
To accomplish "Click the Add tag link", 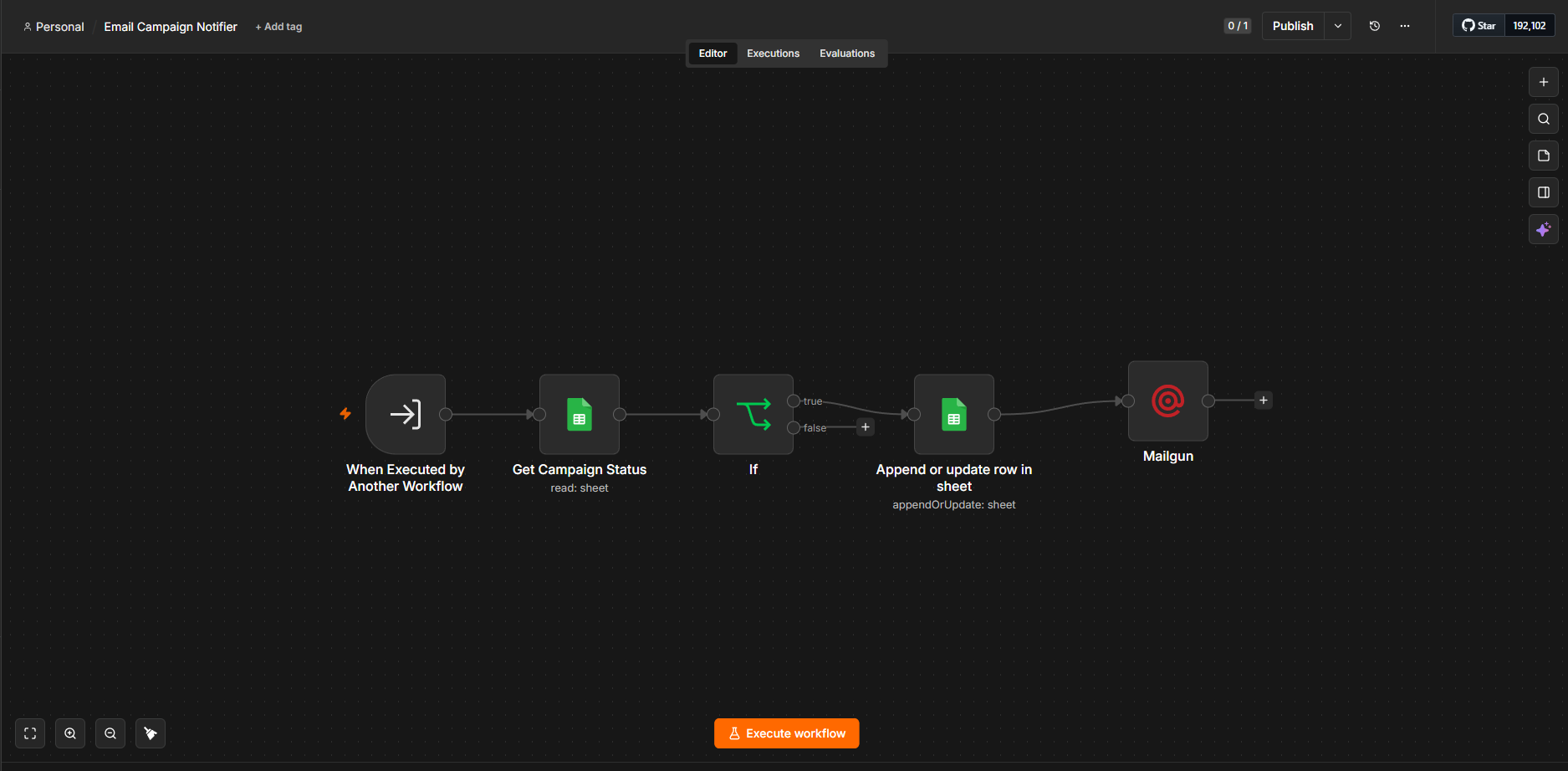I will tap(278, 27).
